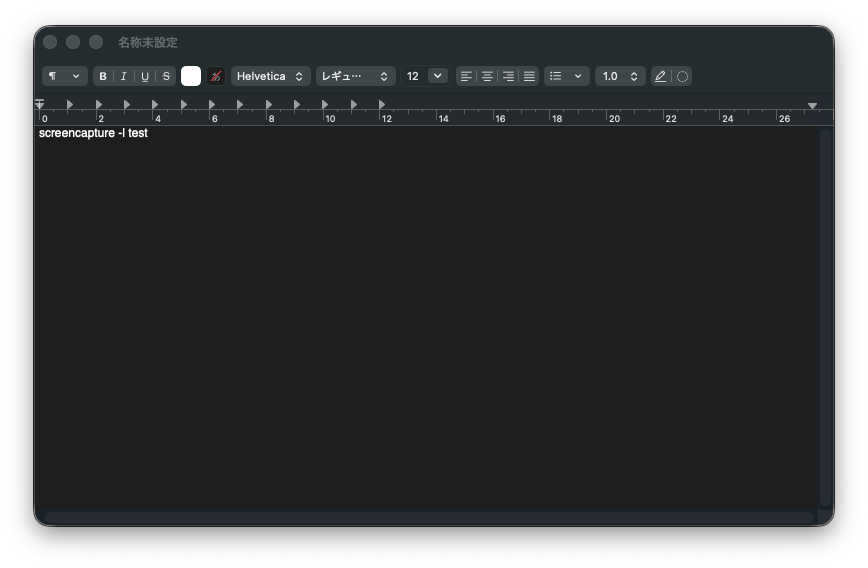Toggle strikethrough formatting
The width and height of the screenshot is (868, 568).
tap(166, 76)
